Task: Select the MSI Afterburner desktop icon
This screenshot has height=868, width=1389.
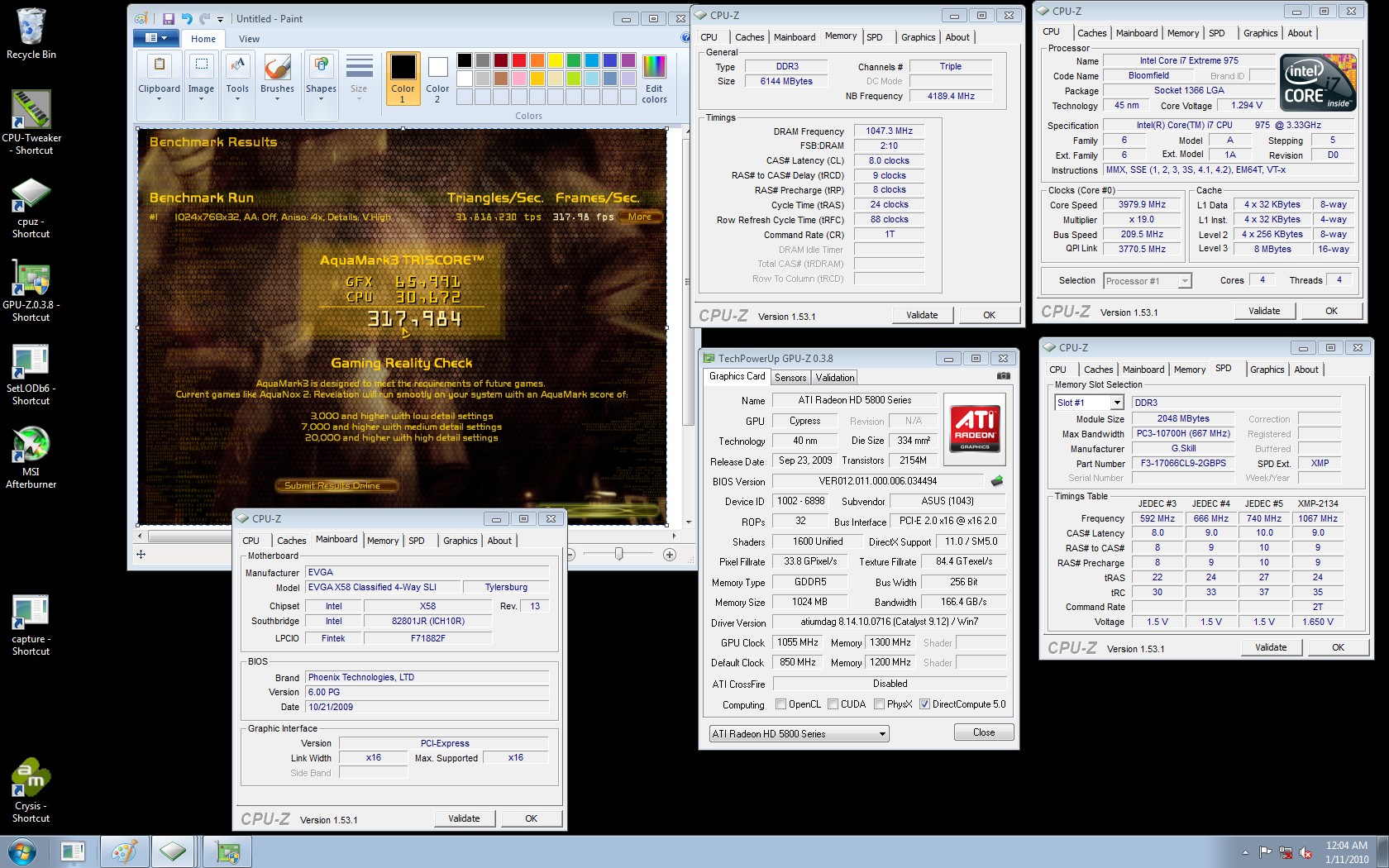Action: (31, 457)
